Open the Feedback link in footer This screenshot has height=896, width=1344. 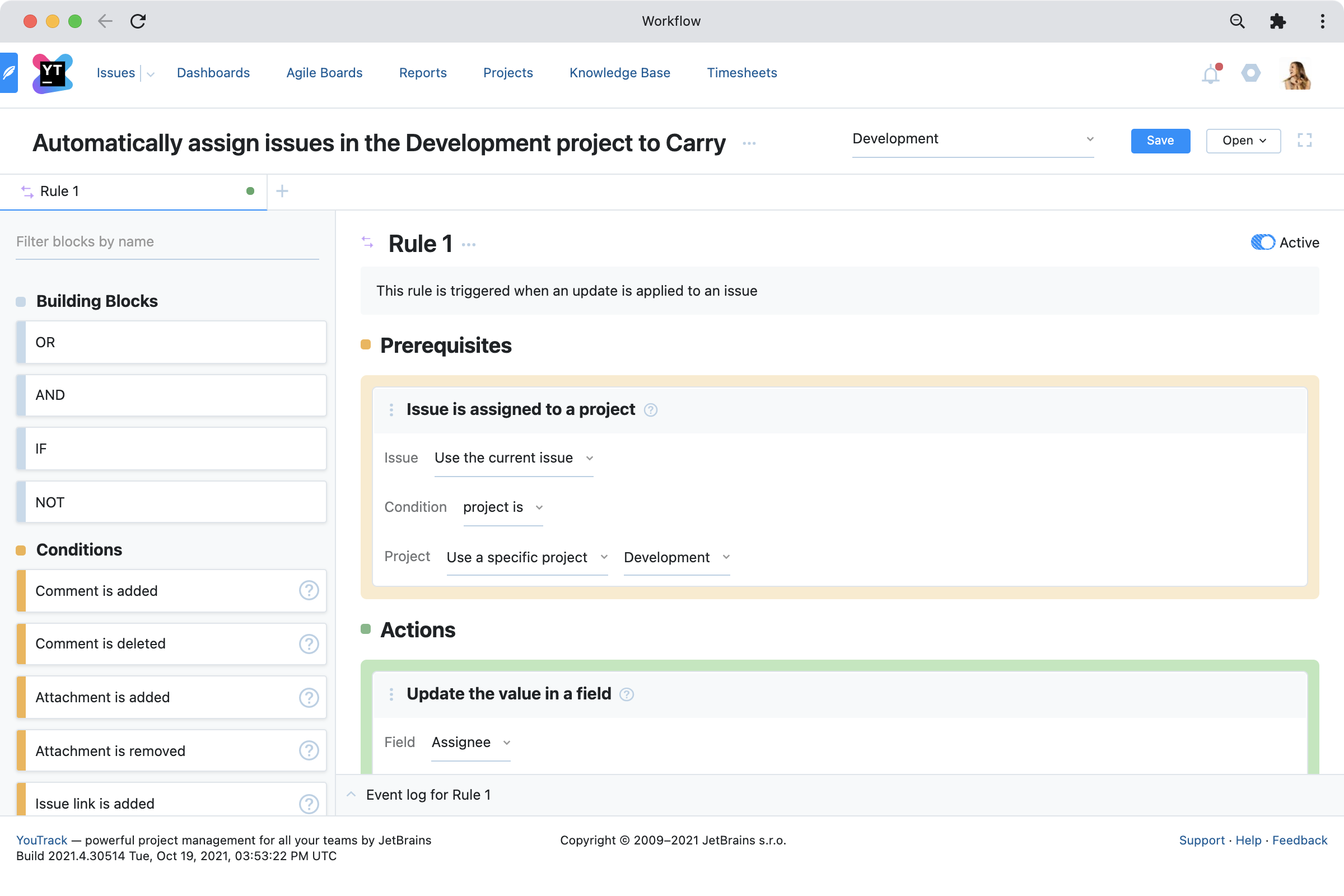click(1299, 840)
